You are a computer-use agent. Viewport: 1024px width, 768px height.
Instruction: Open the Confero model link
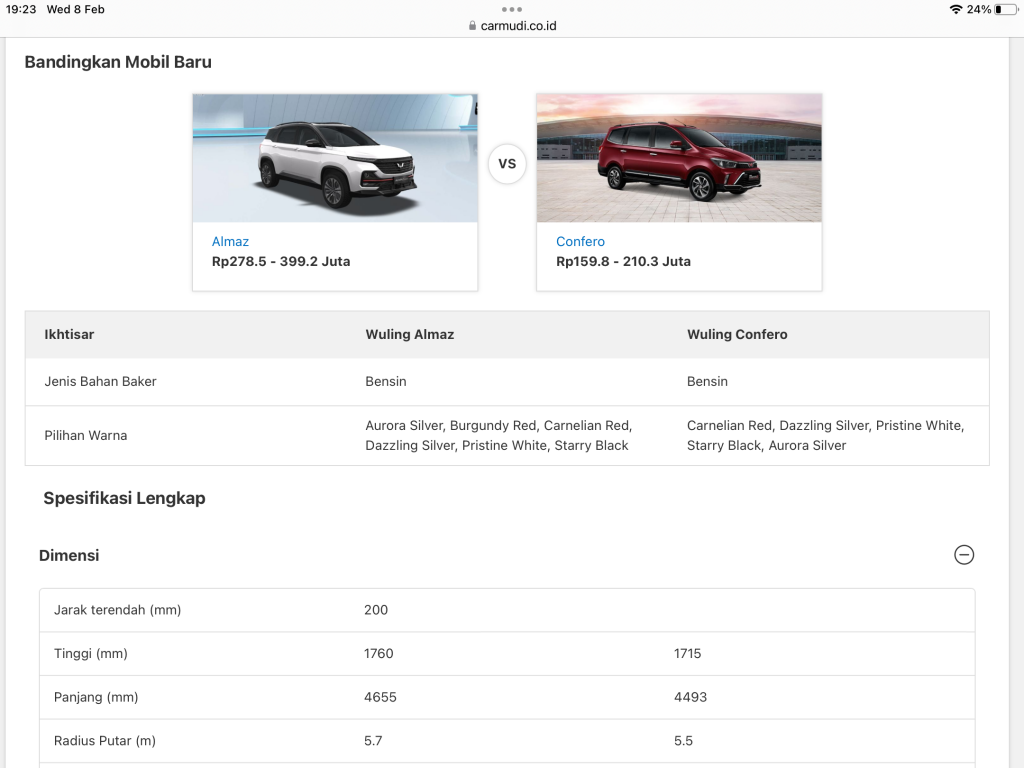(x=580, y=241)
